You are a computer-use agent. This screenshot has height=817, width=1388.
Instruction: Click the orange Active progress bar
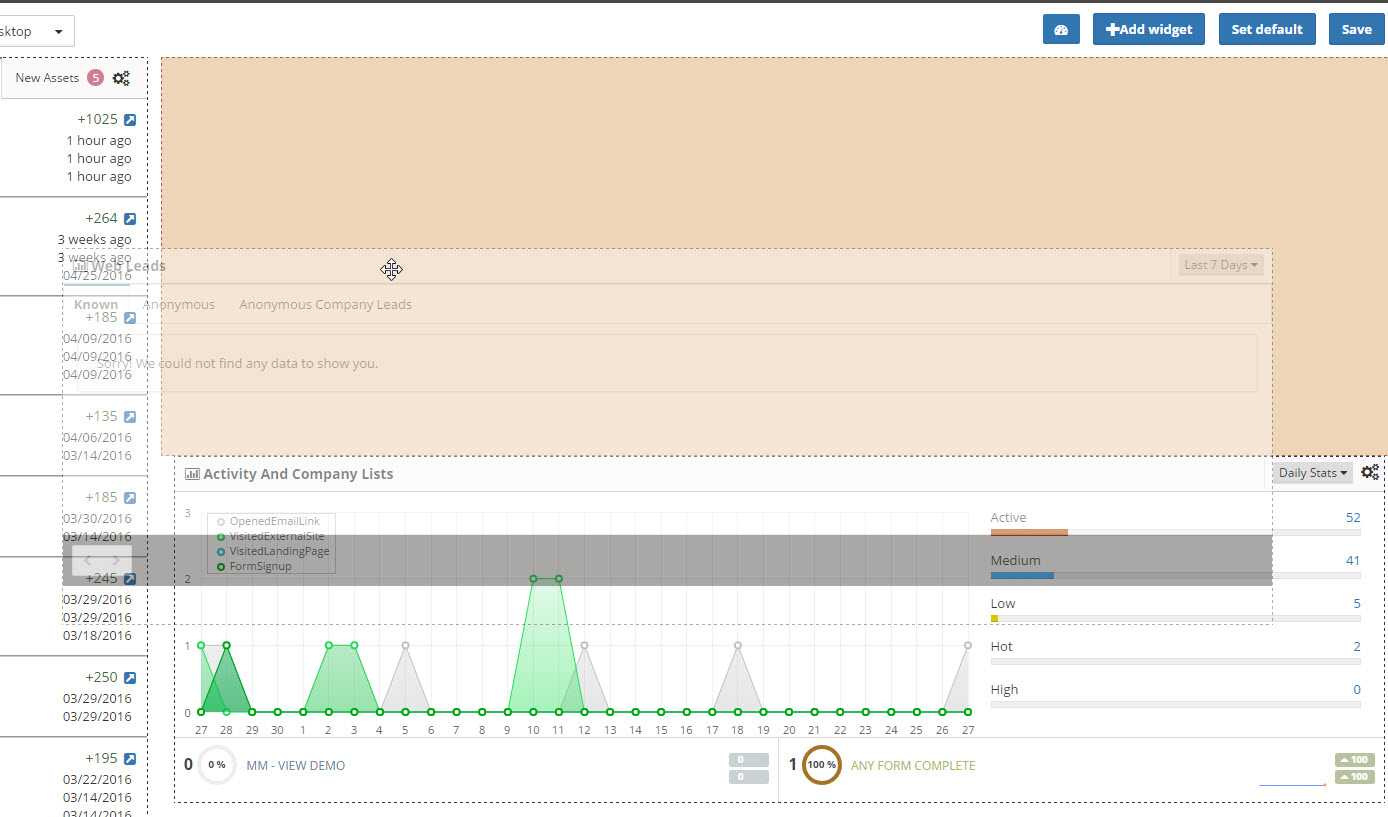pos(1029,533)
